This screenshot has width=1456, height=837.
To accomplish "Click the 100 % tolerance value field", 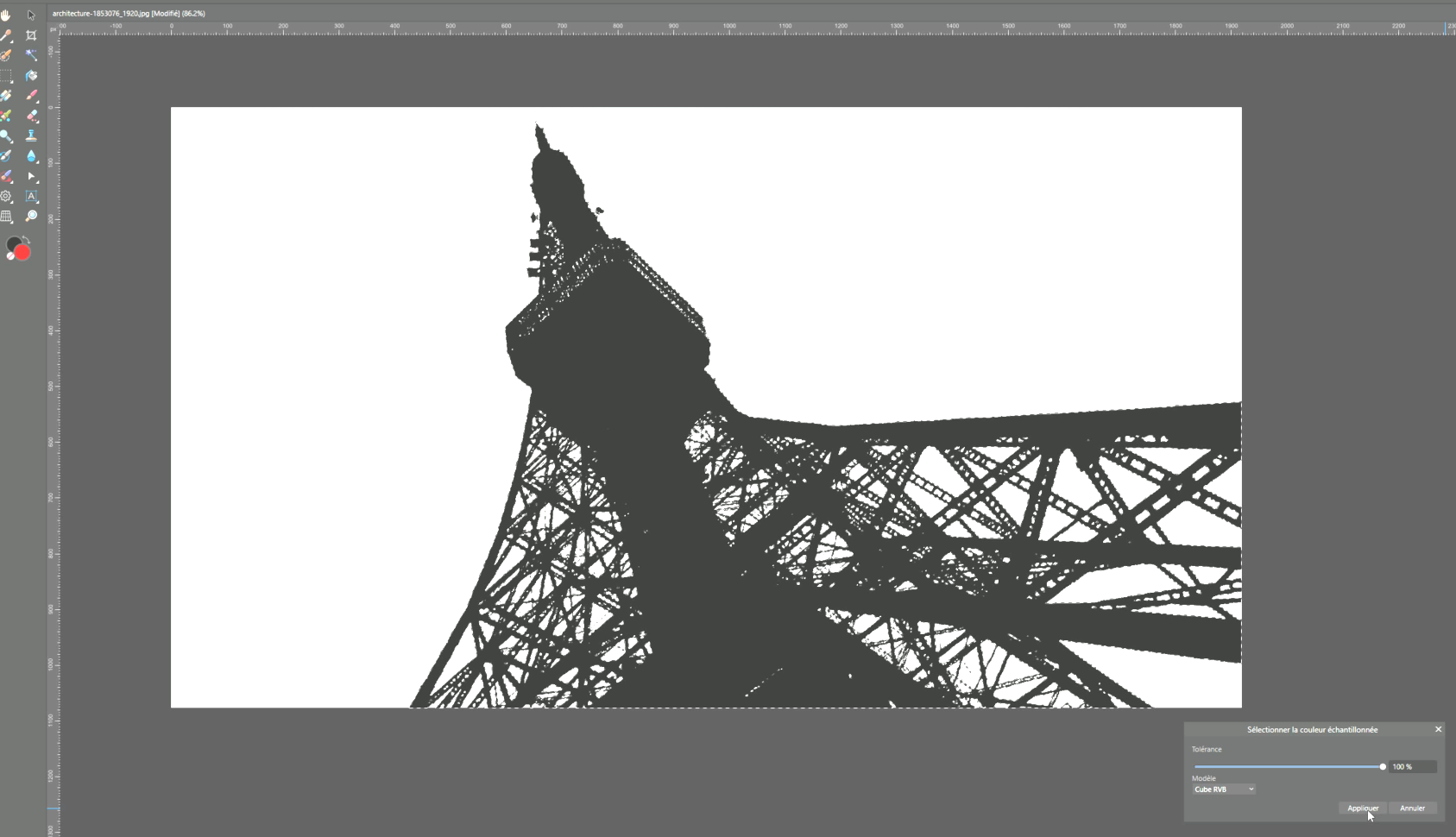I will pyautogui.click(x=1412, y=767).
